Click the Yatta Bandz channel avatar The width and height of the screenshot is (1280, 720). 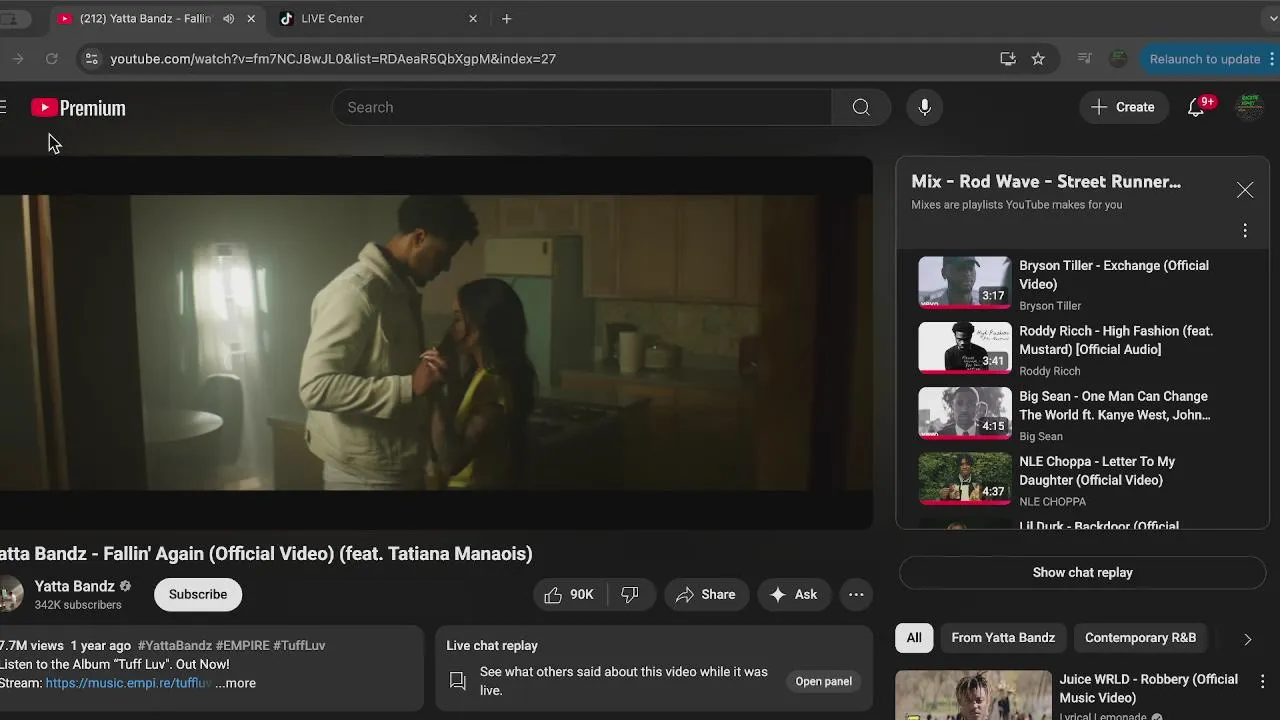coord(10,594)
